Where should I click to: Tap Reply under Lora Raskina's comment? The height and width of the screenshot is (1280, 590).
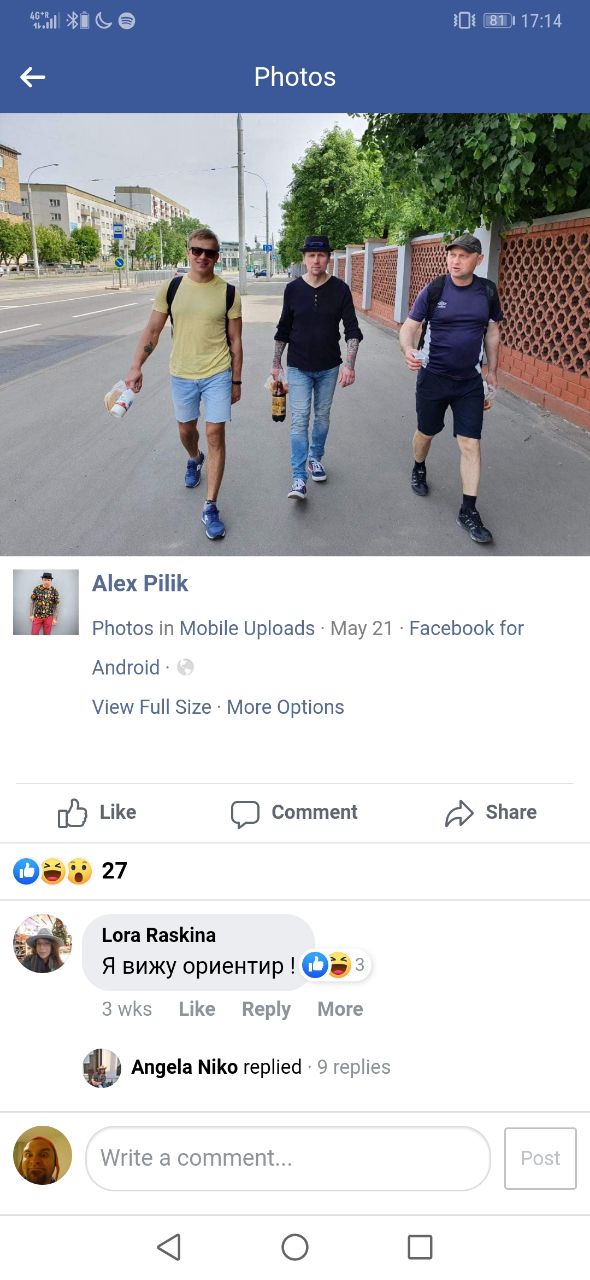click(266, 1009)
